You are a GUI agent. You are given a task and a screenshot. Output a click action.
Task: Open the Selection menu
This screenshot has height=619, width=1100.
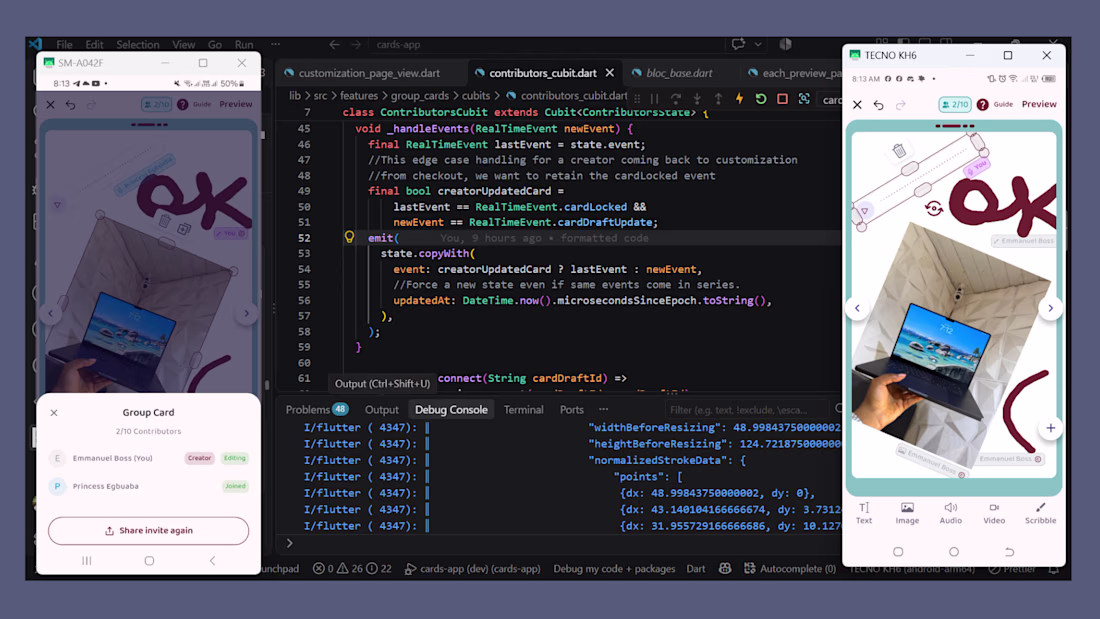(x=138, y=44)
